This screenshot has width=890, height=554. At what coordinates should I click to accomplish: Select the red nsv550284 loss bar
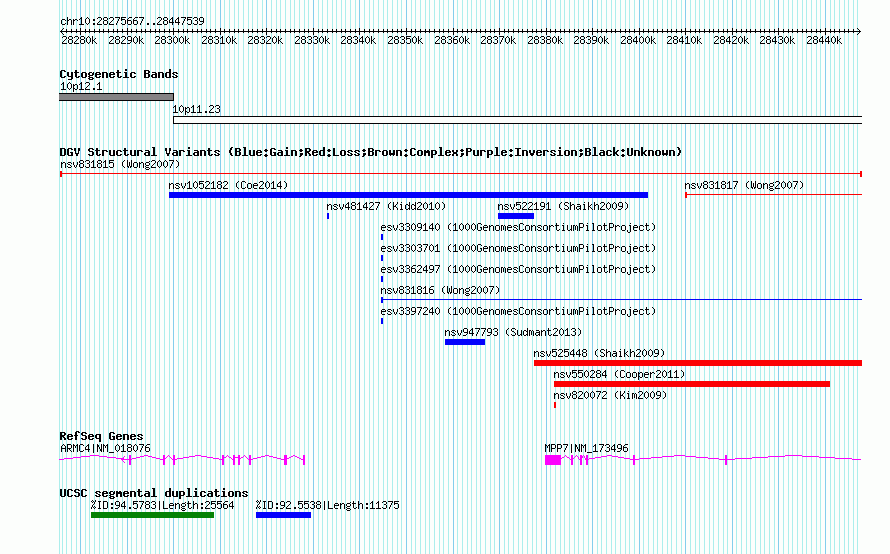tap(692, 384)
